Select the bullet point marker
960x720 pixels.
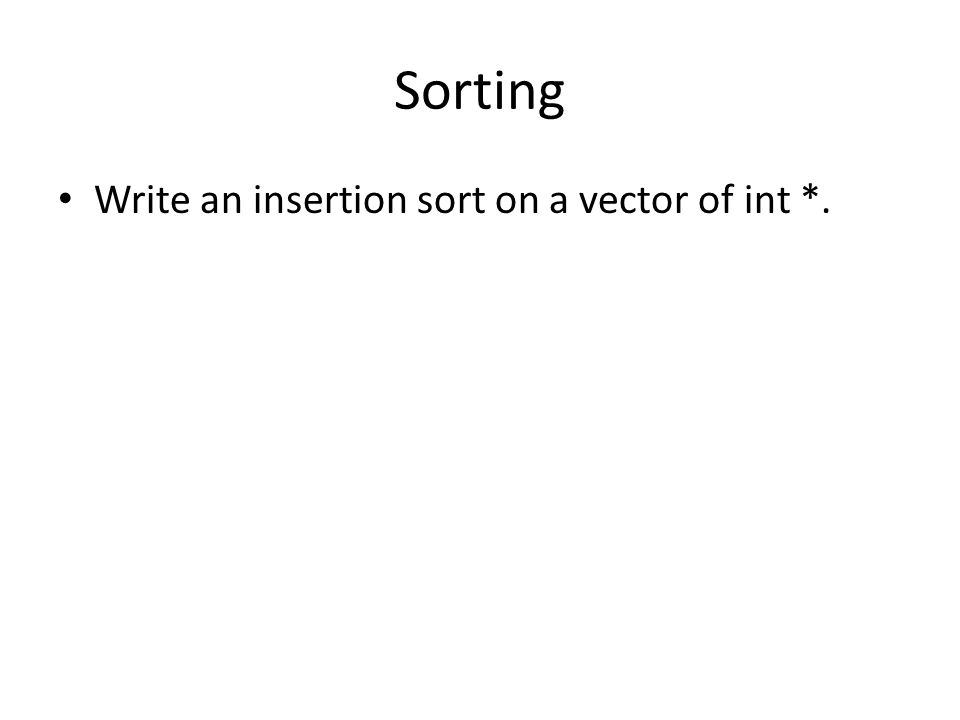65,198
